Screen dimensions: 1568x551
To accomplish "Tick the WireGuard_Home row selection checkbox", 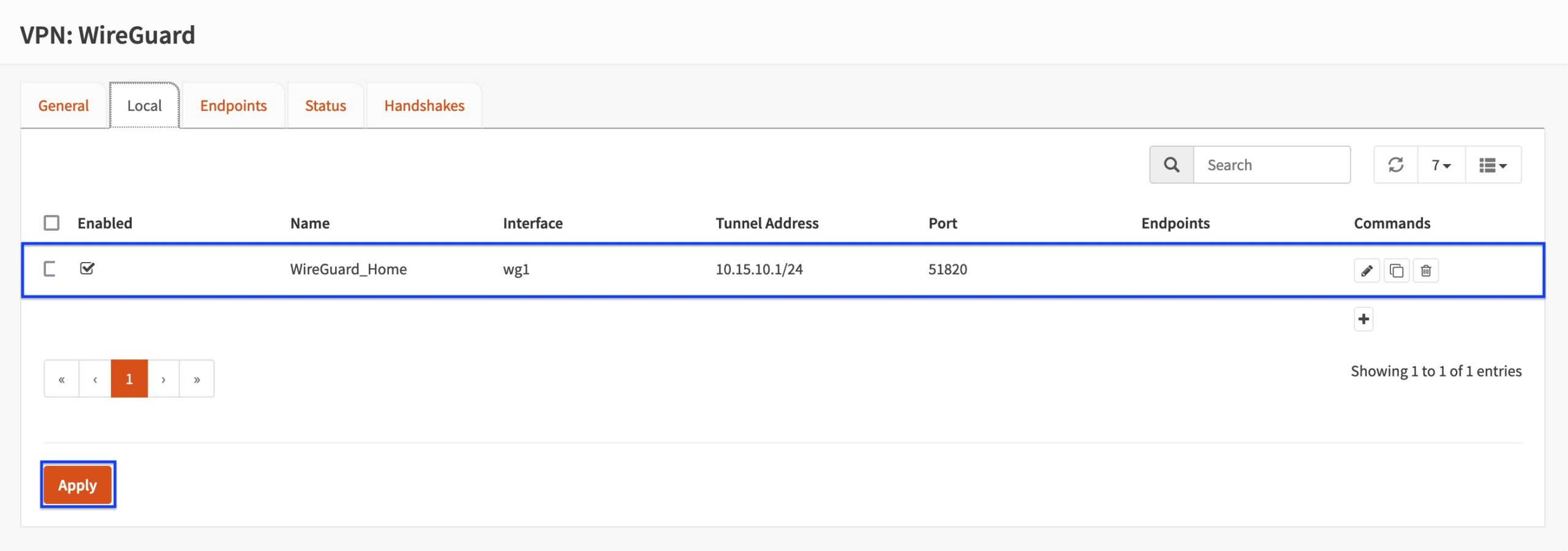I will 50,269.
